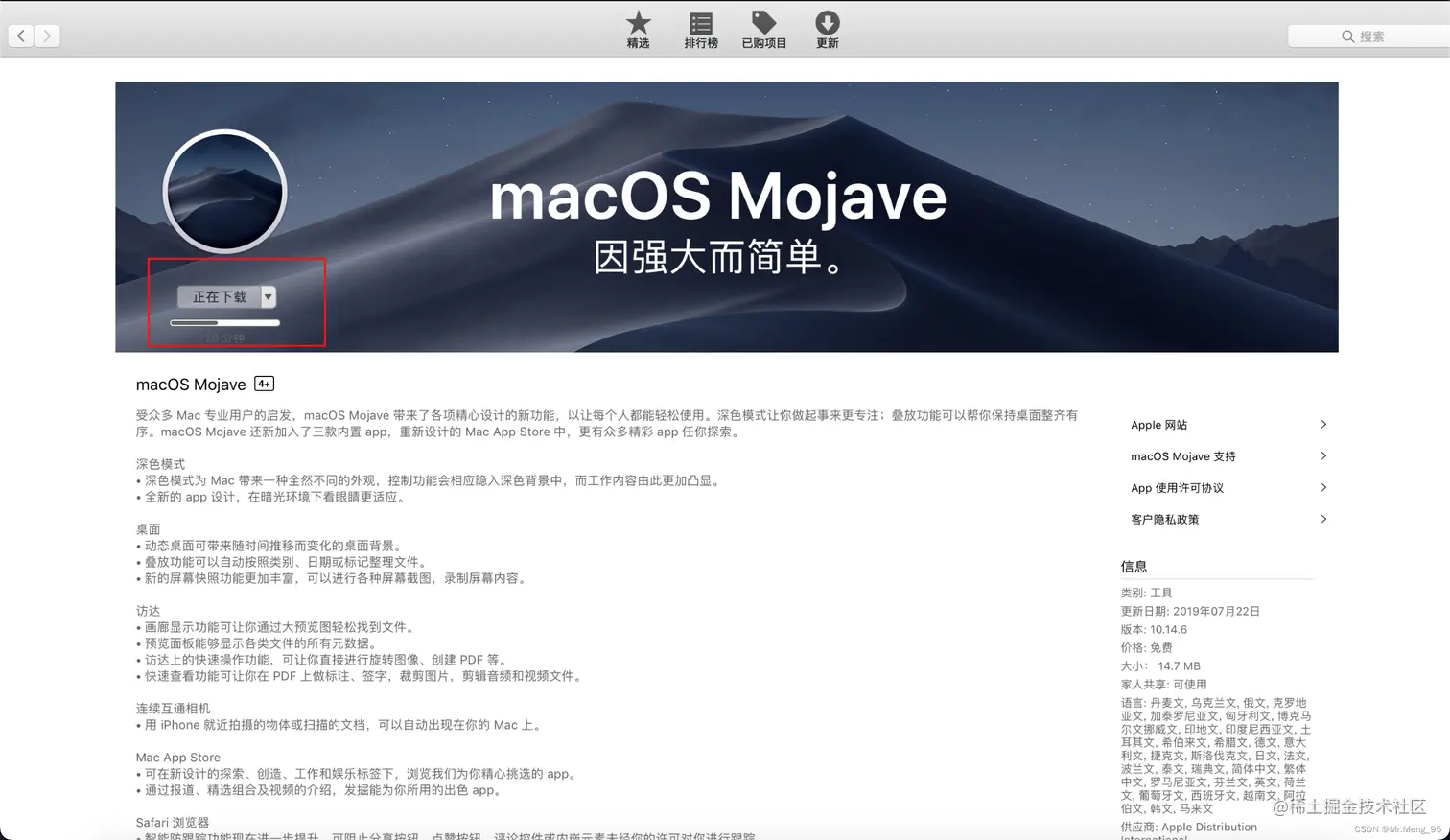Click the macOS Mojave banner heading
The height and width of the screenshot is (840, 1450).
(x=718, y=196)
